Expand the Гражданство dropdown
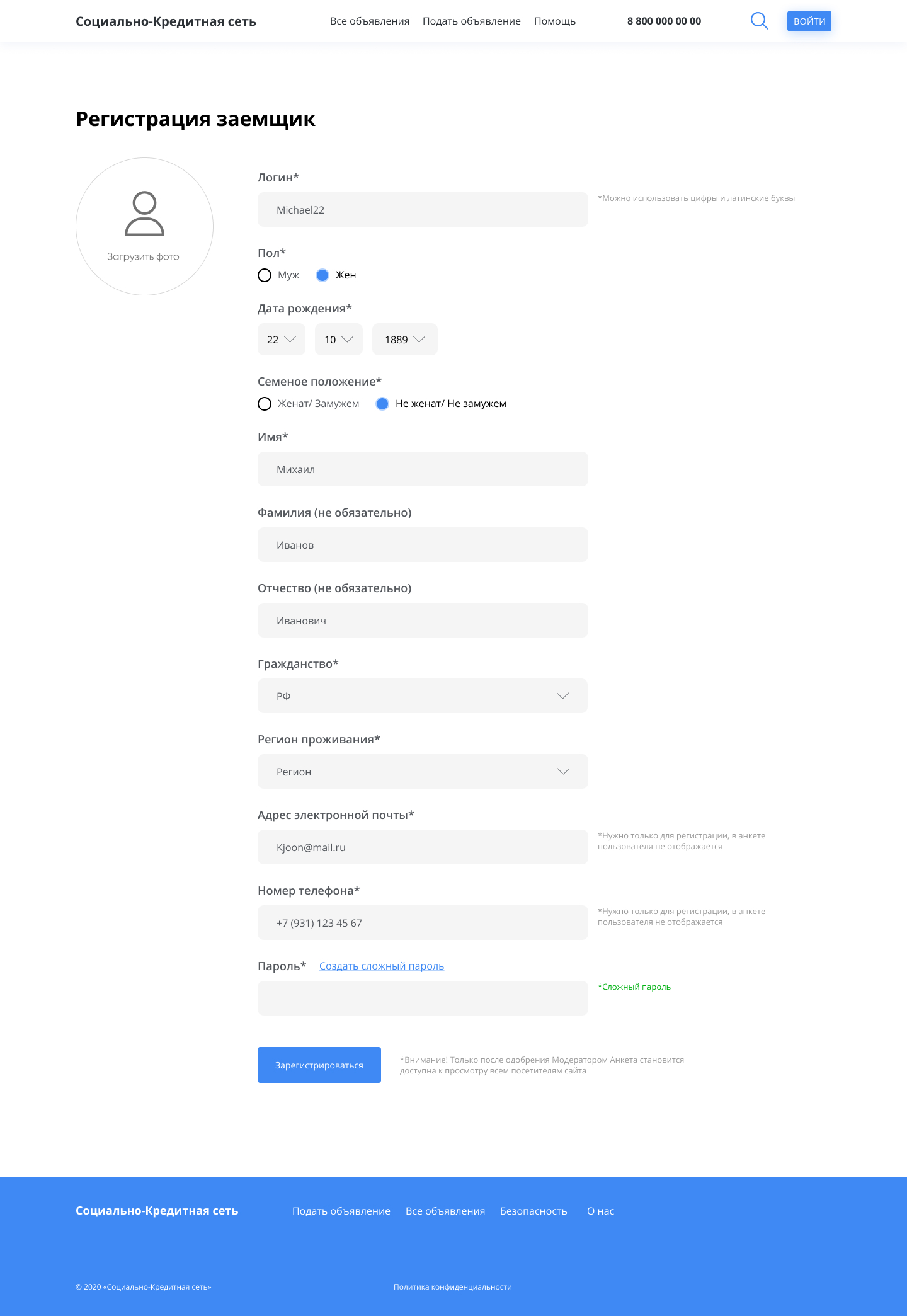 pos(423,696)
